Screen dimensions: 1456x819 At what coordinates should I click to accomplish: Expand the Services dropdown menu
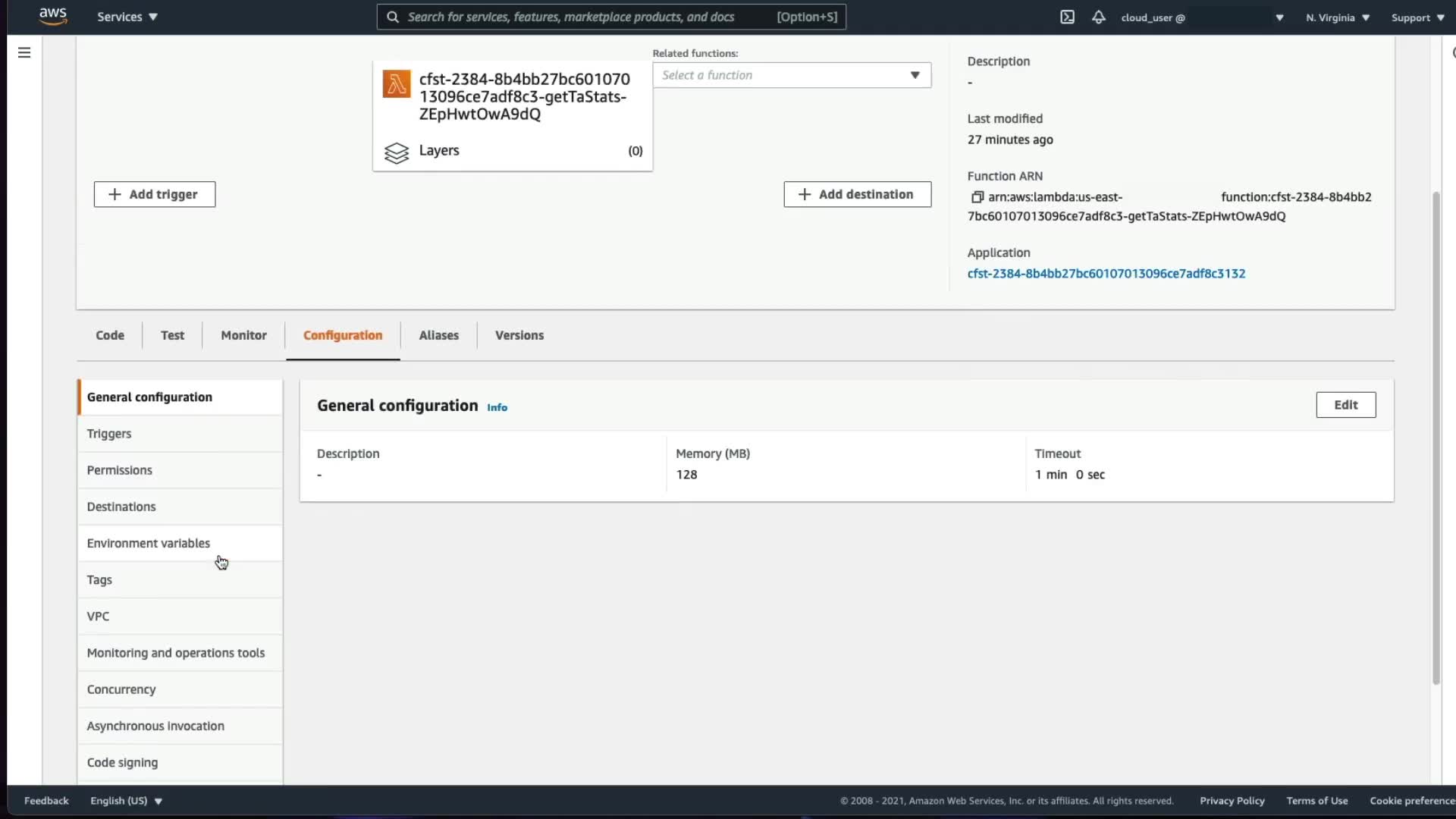tap(127, 17)
